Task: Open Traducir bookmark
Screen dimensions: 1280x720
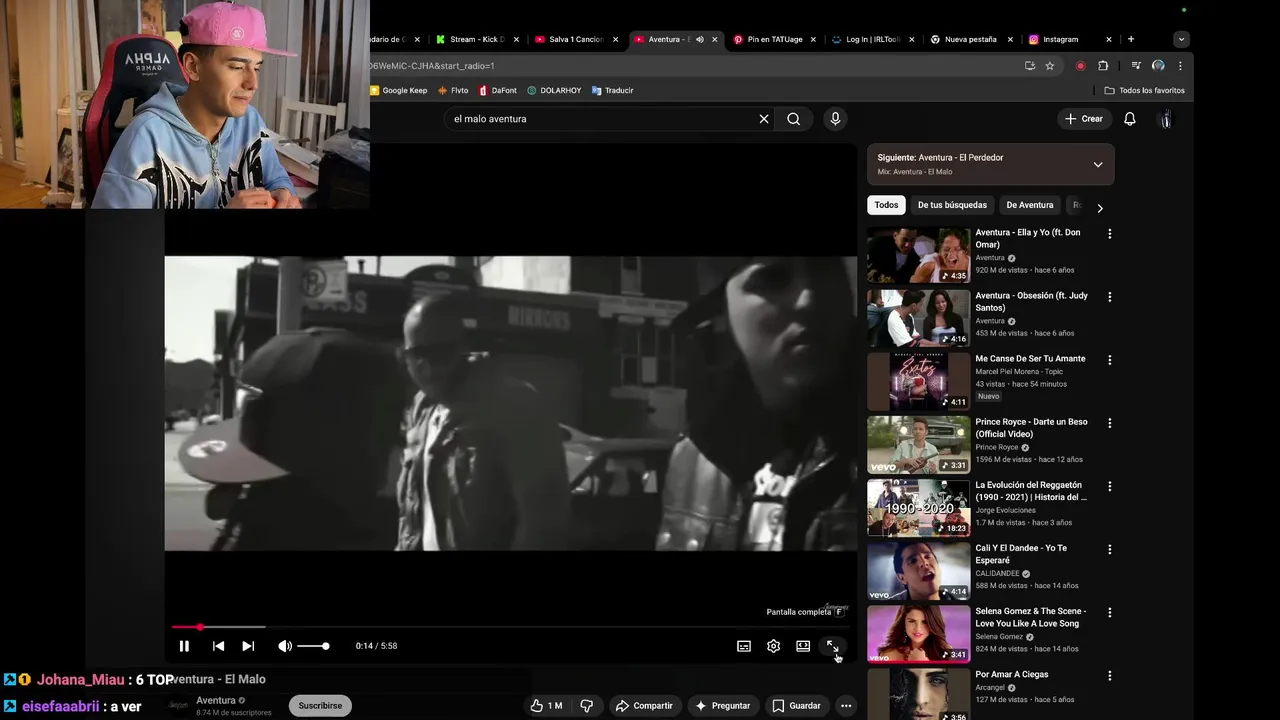Action: 612,90
